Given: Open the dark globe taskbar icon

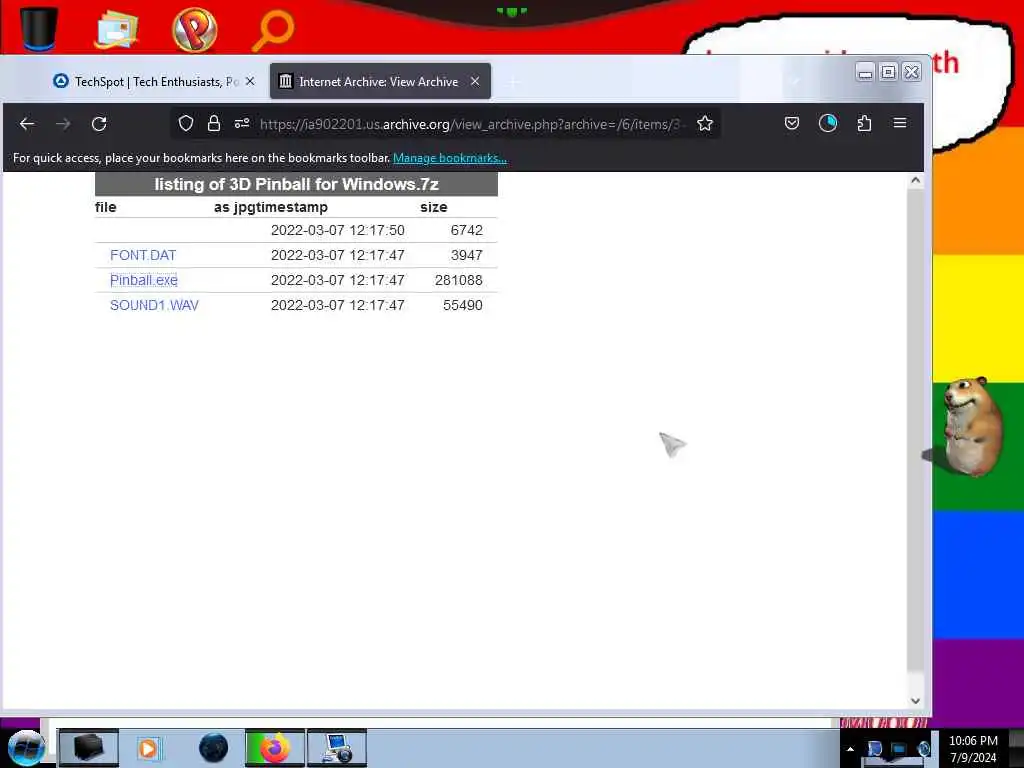Looking at the screenshot, I should click(x=213, y=748).
